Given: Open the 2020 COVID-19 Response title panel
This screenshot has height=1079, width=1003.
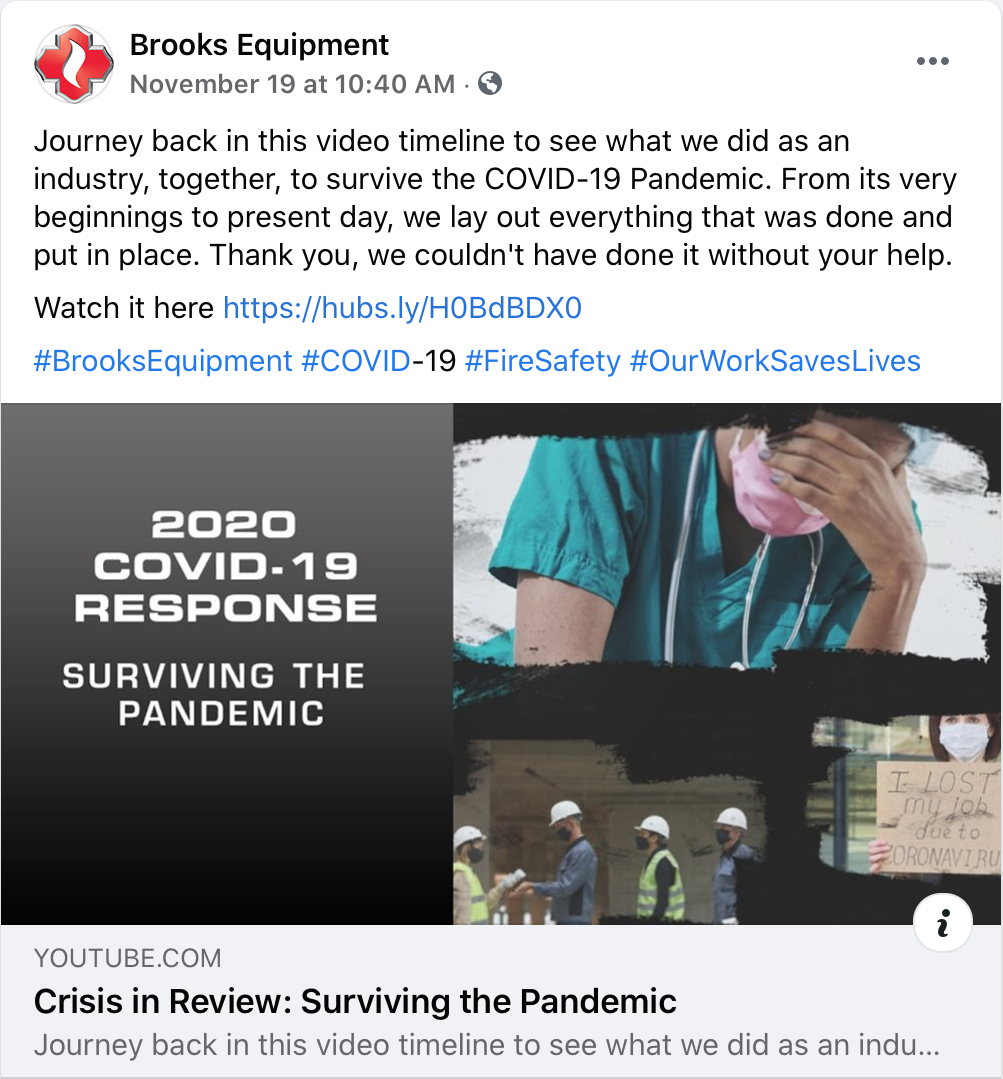Looking at the screenshot, I should click(x=227, y=663).
